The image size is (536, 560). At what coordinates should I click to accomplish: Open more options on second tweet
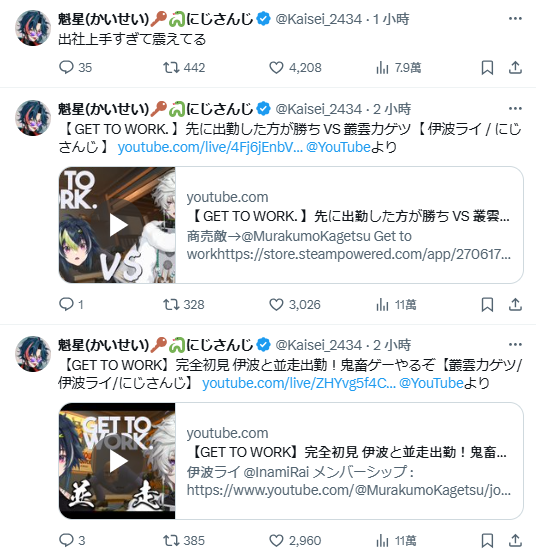tap(515, 109)
